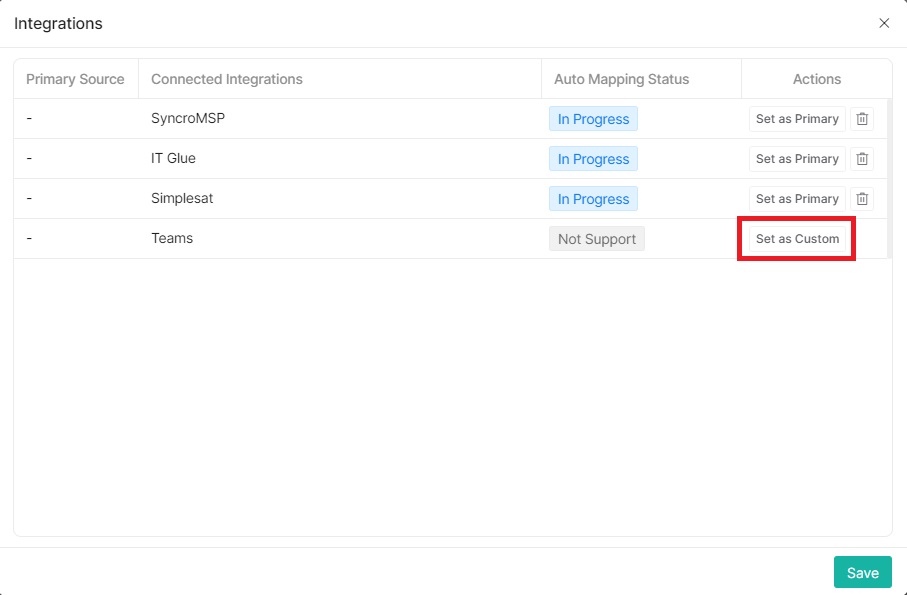Set Simplesat as Primary
Image resolution: width=907 pixels, height=595 pixels.
[796, 198]
